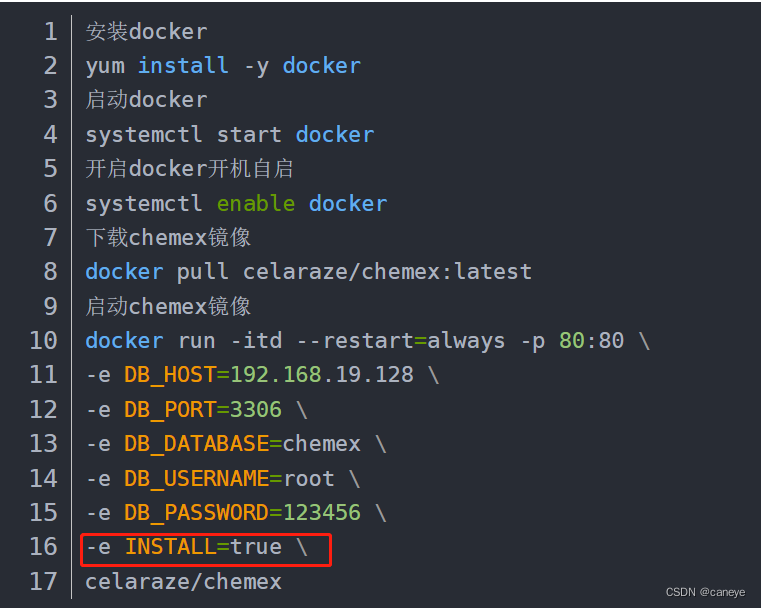Click the '开启docker开机自启' comment line
The image size is (761, 609).
point(189,168)
